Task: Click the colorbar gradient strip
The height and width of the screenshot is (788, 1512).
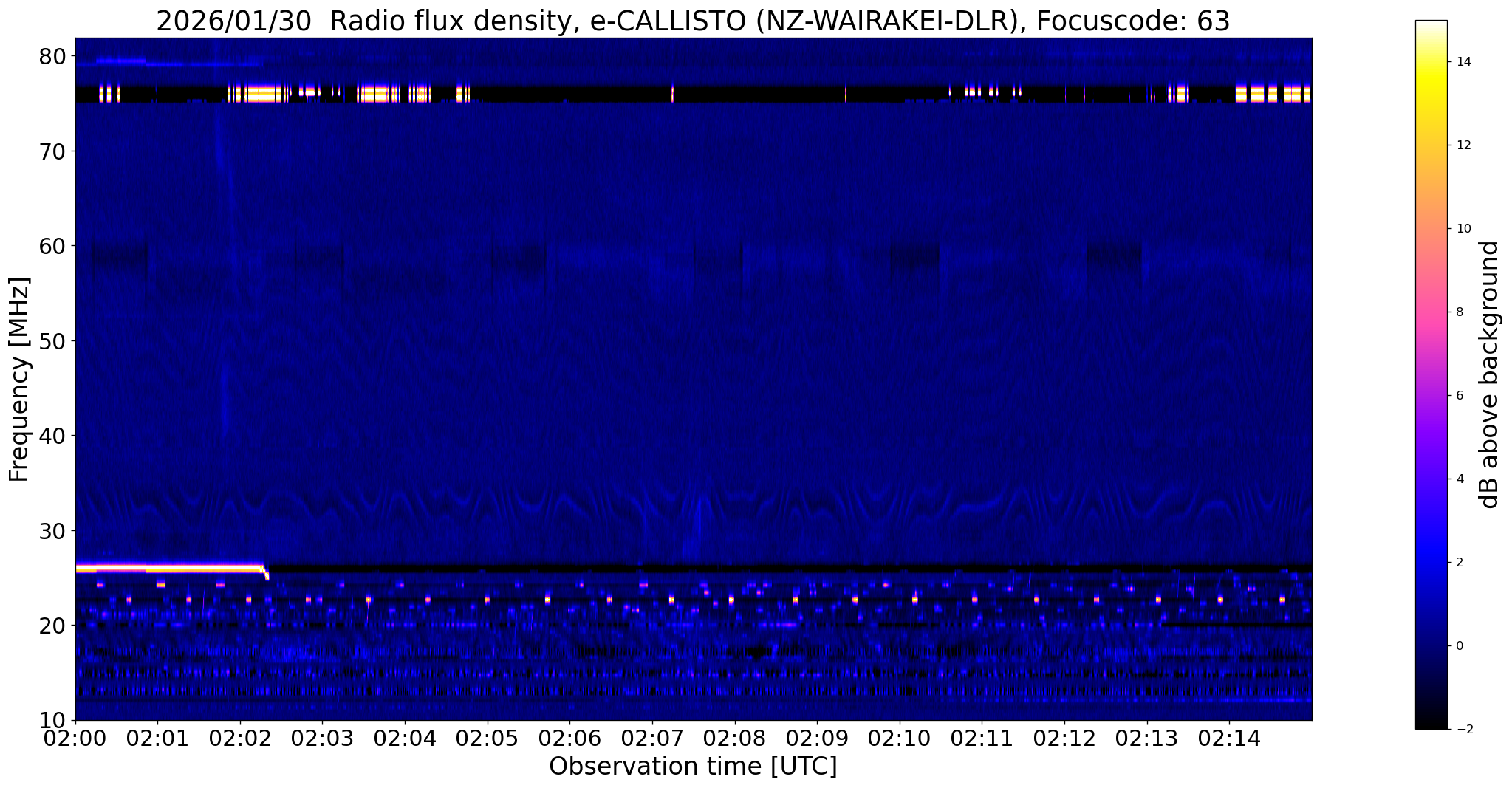Action: pyautogui.click(x=1431, y=374)
